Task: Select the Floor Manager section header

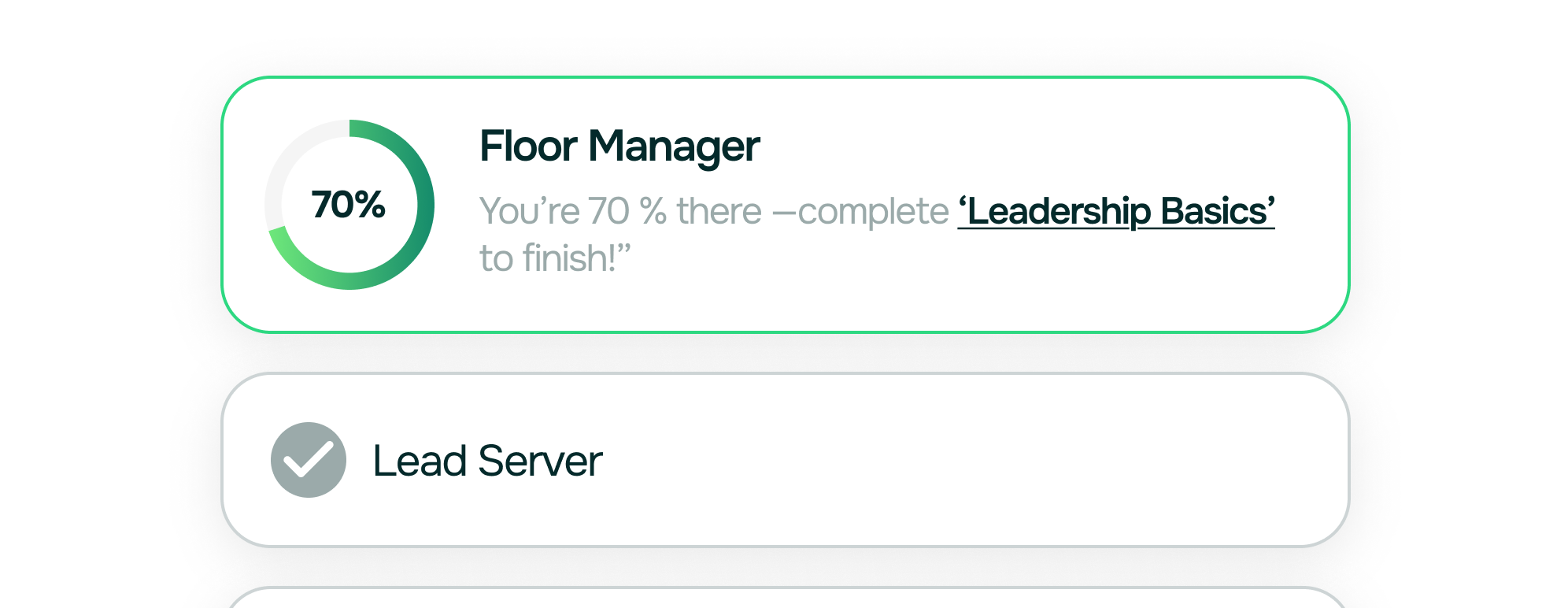Action: point(621,145)
